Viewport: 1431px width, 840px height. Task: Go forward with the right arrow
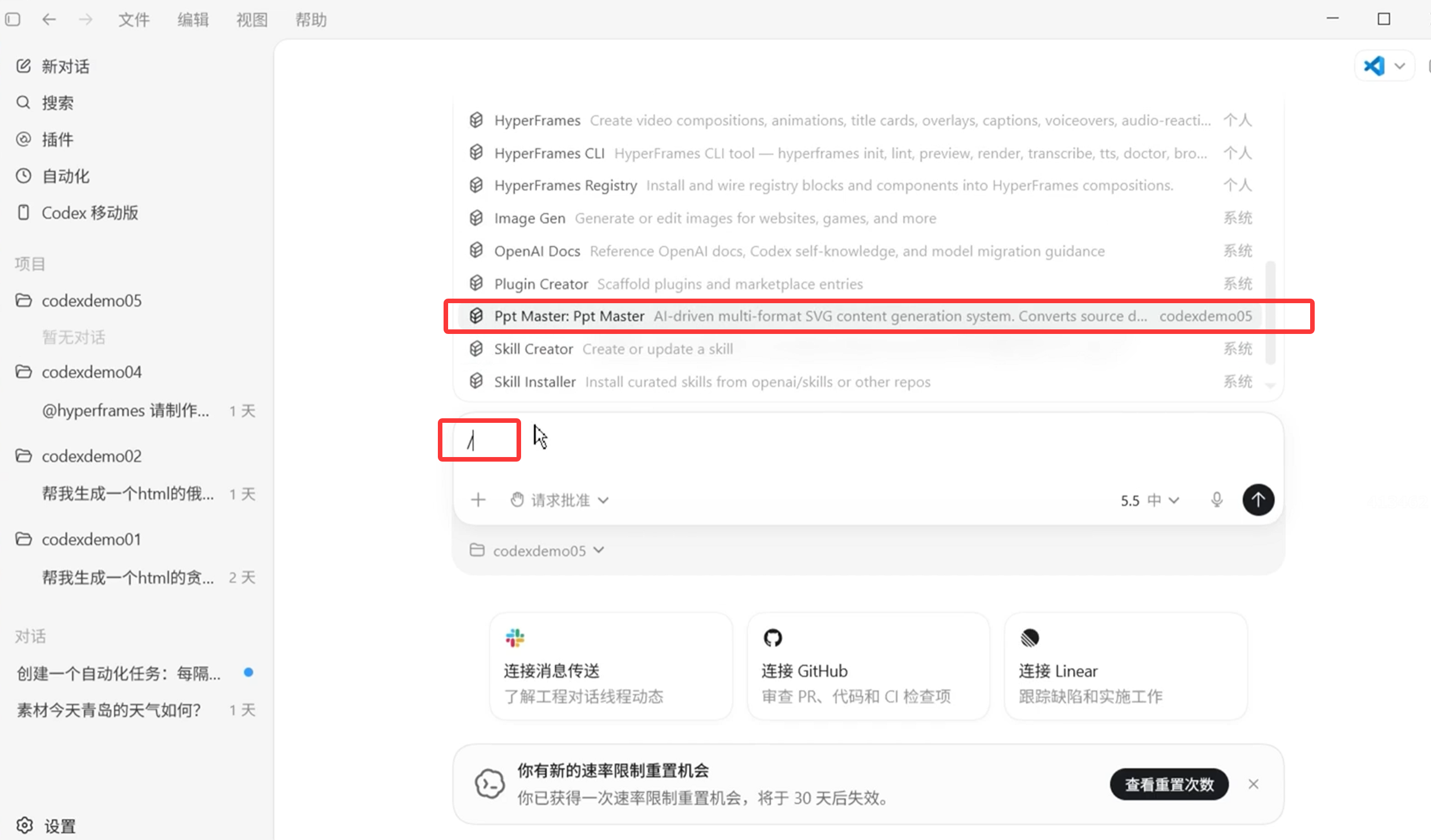coord(86,19)
